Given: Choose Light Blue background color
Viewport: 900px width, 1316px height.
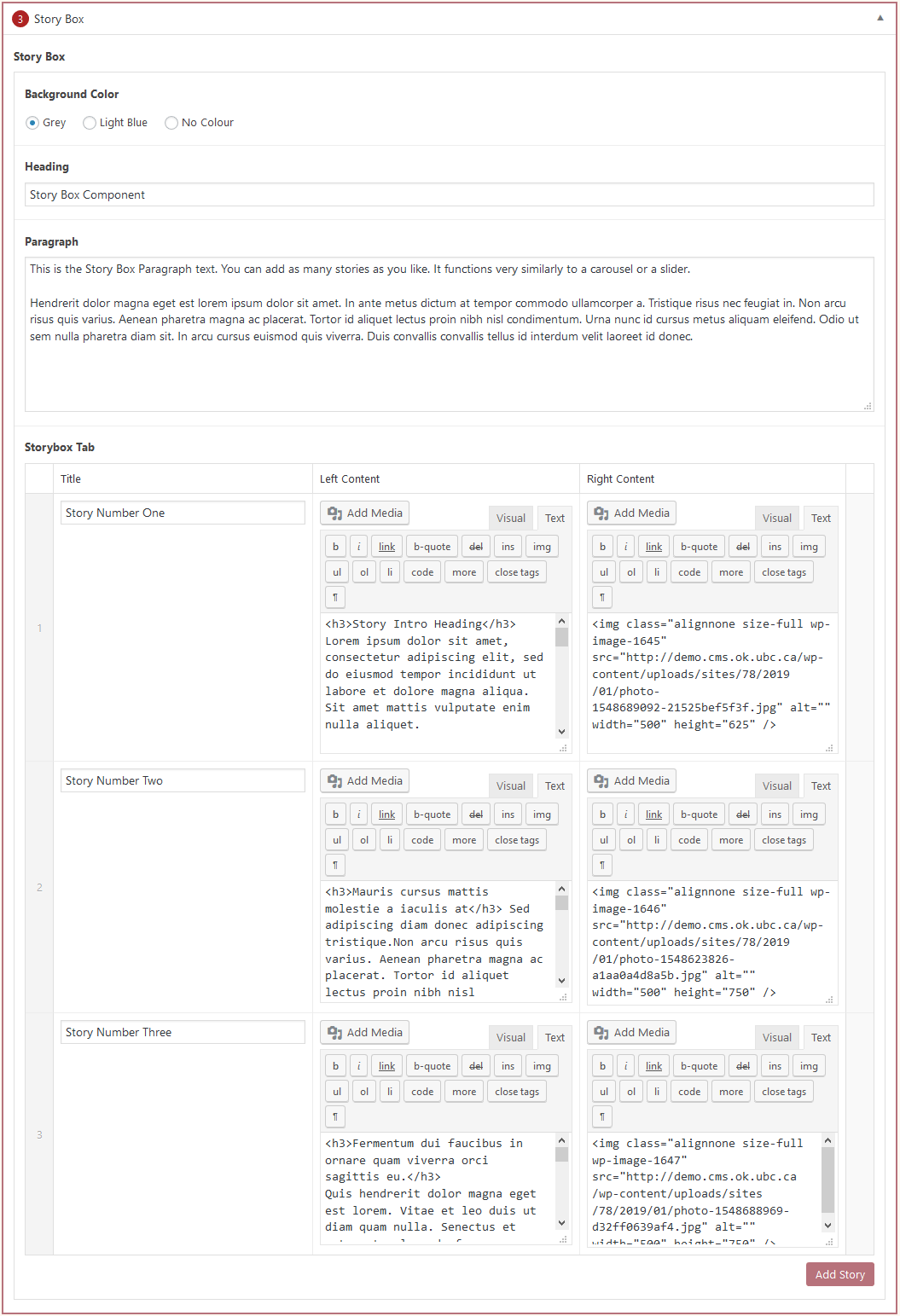Looking at the screenshot, I should pyautogui.click(x=90, y=123).
